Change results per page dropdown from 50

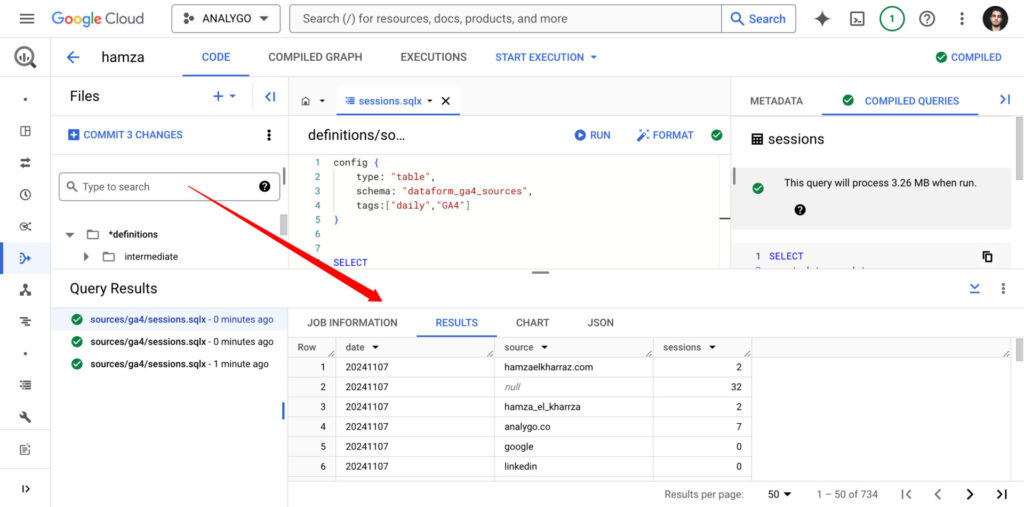point(780,494)
